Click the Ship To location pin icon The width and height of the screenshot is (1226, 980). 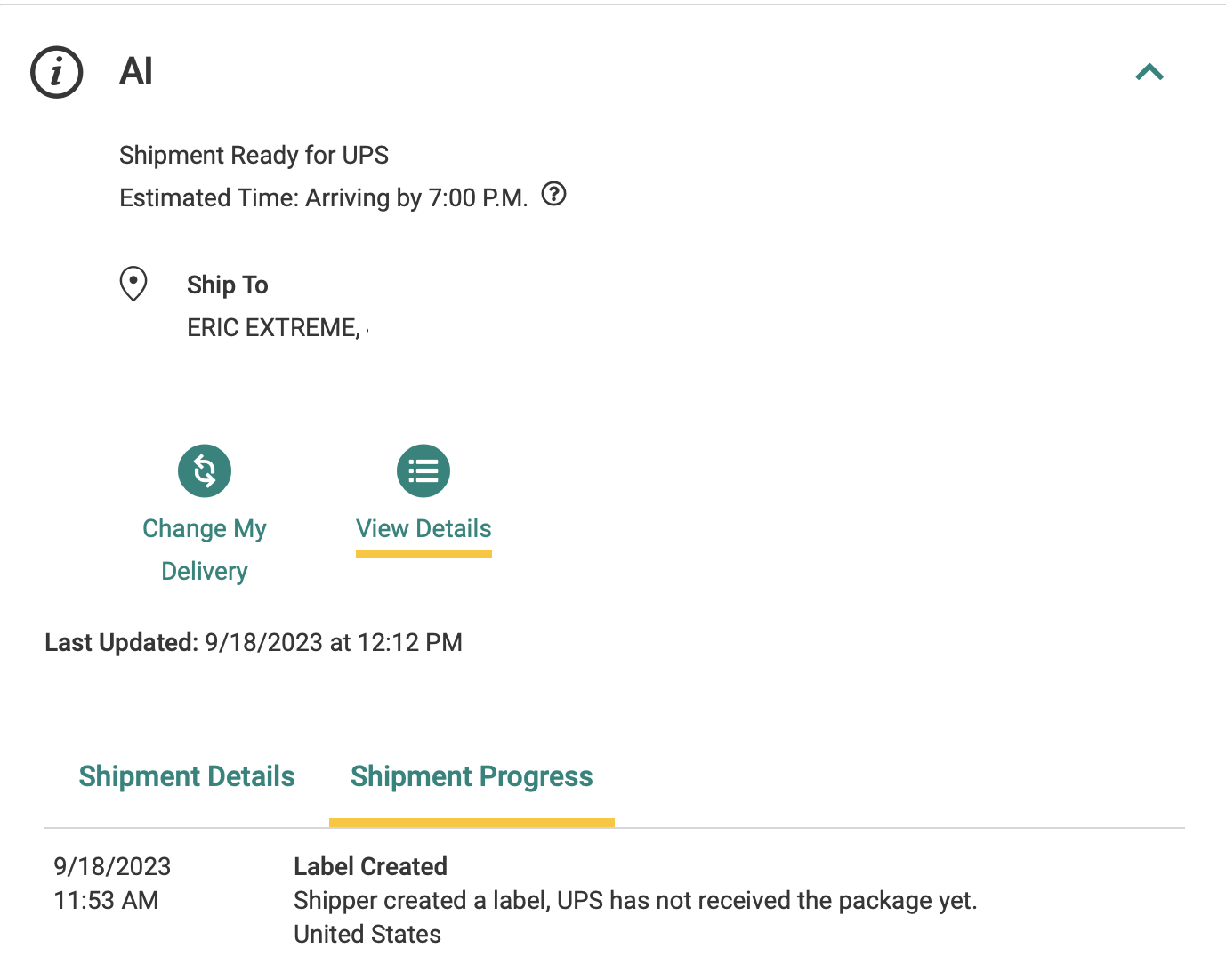[133, 285]
